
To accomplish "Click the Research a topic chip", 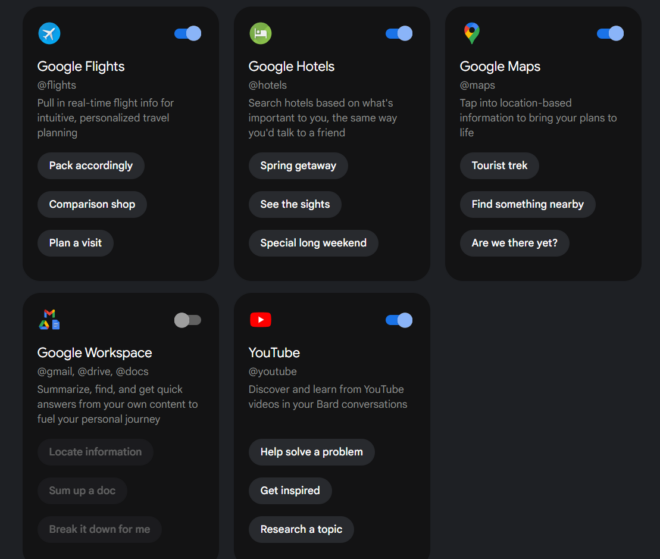I will pyautogui.click(x=301, y=529).
